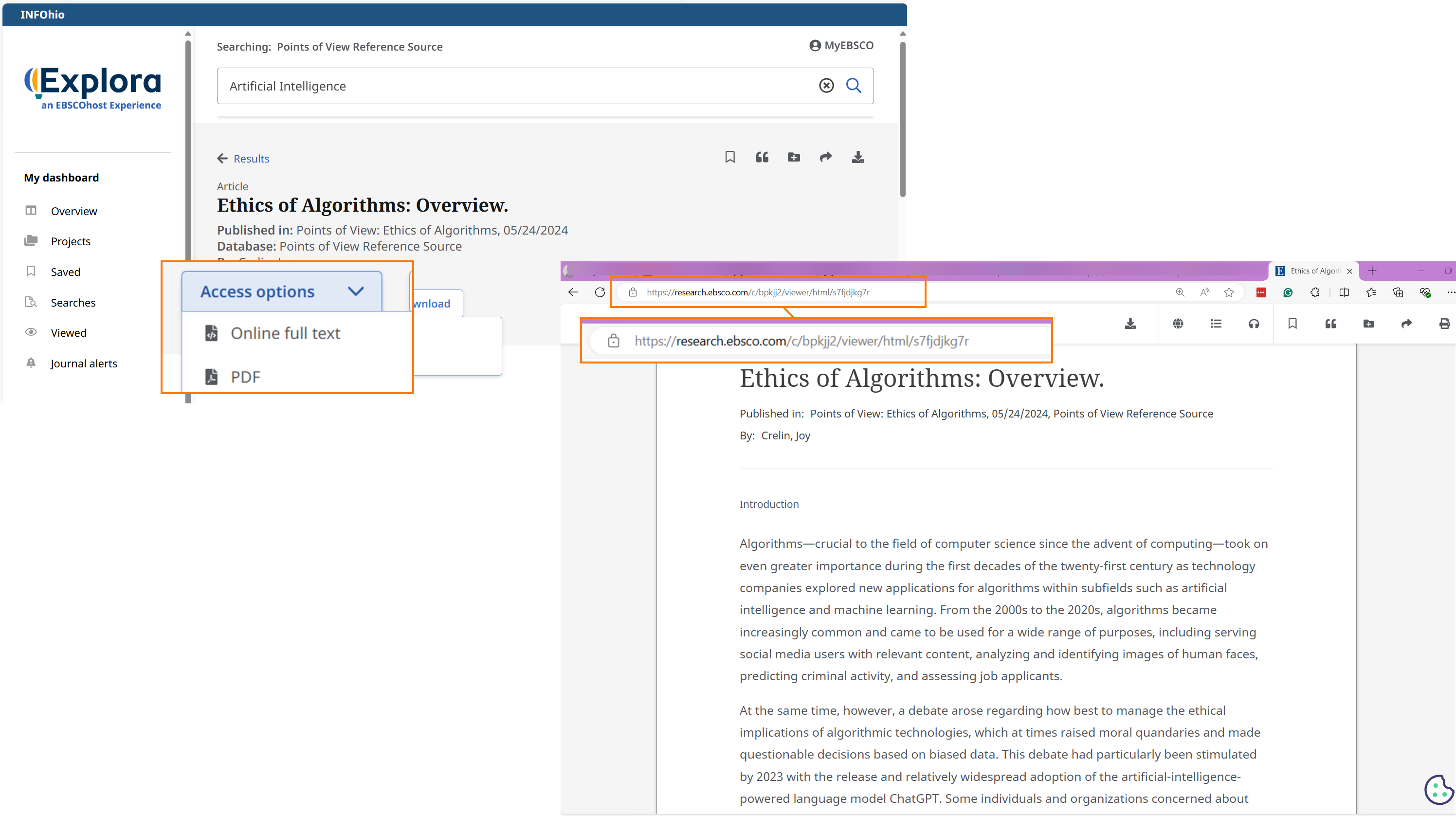This screenshot has width=1456, height=816.
Task: Open browser Settings and more menu
Action: click(1450, 292)
